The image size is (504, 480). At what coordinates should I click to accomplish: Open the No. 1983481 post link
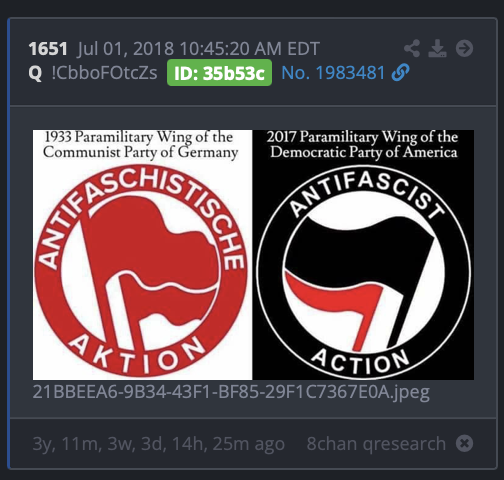click(333, 73)
